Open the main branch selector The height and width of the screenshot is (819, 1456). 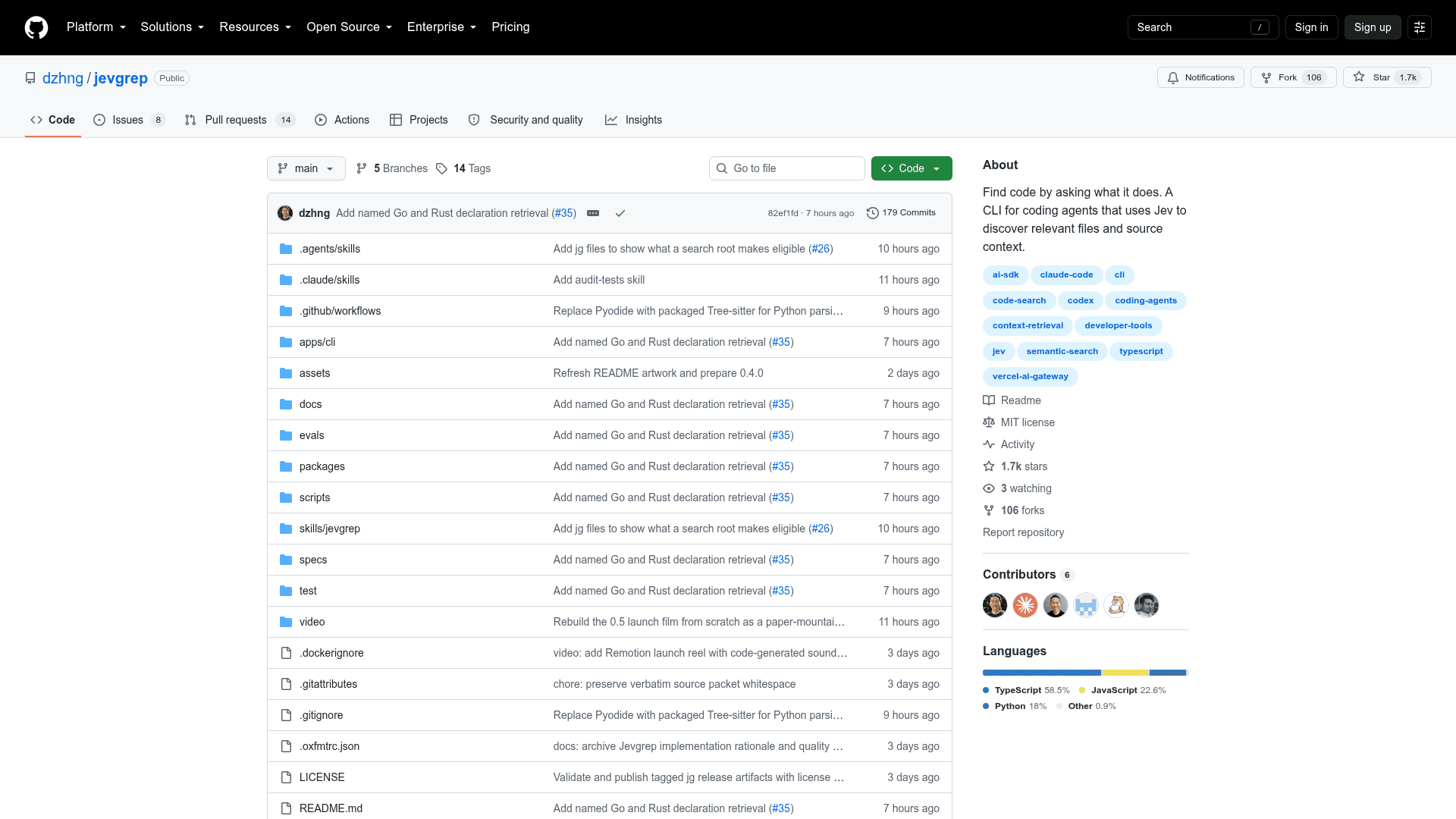(x=306, y=168)
